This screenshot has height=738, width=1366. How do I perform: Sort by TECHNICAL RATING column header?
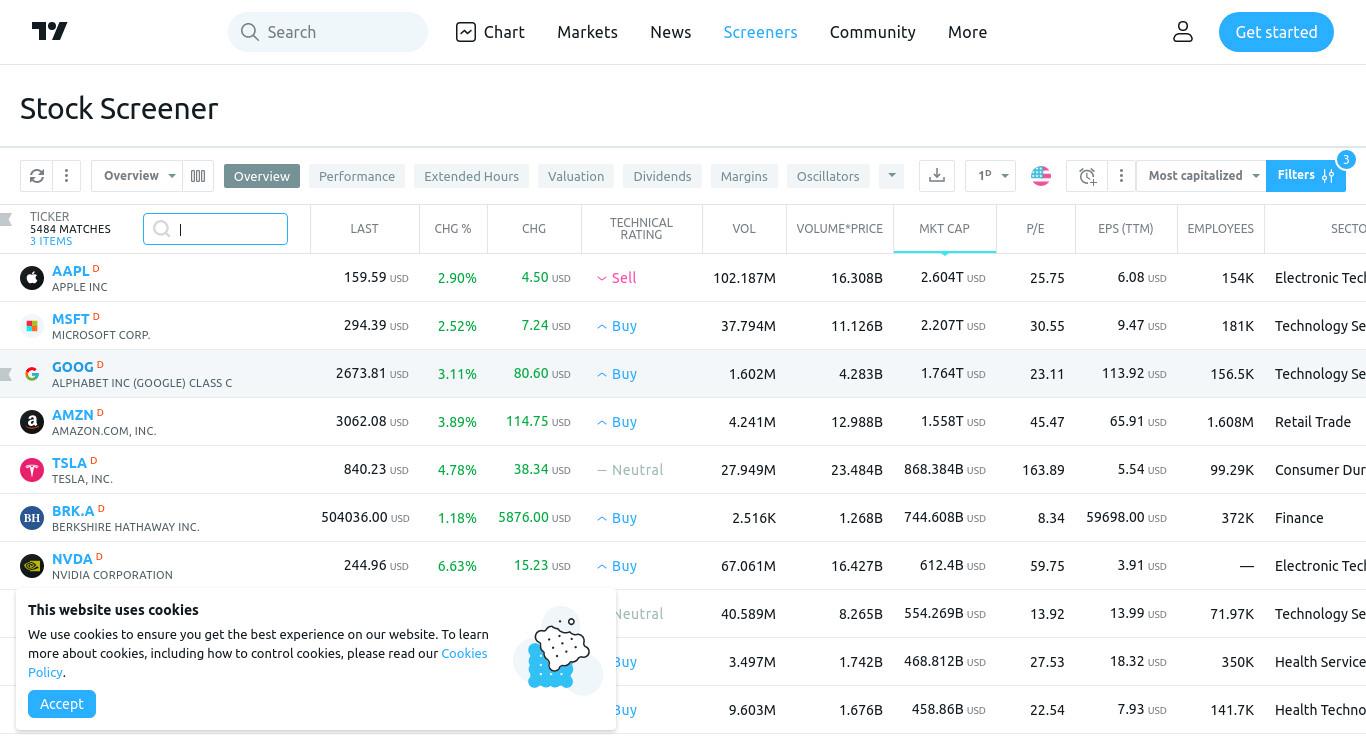click(641, 229)
